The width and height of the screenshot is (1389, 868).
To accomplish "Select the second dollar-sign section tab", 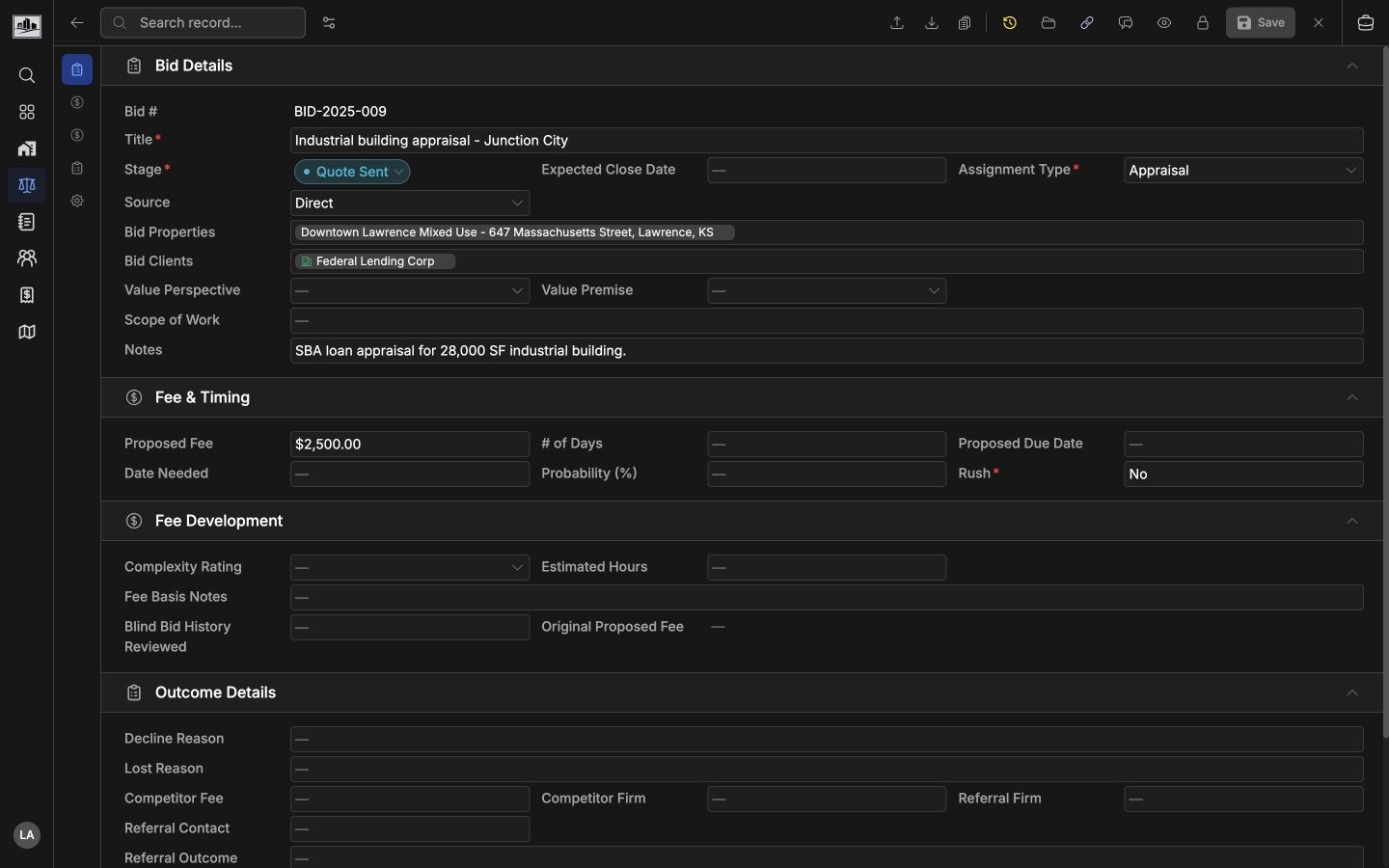I will pyautogui.click(x=77, y=136).
